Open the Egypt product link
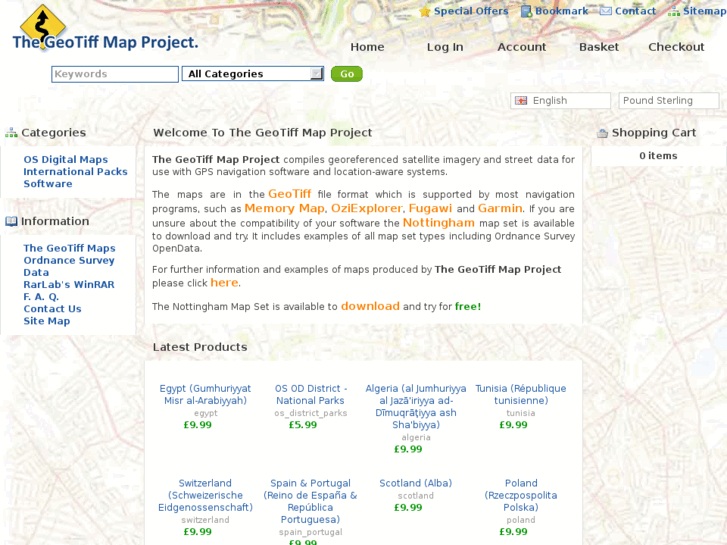Screen dimensions: 727x545 205,394
